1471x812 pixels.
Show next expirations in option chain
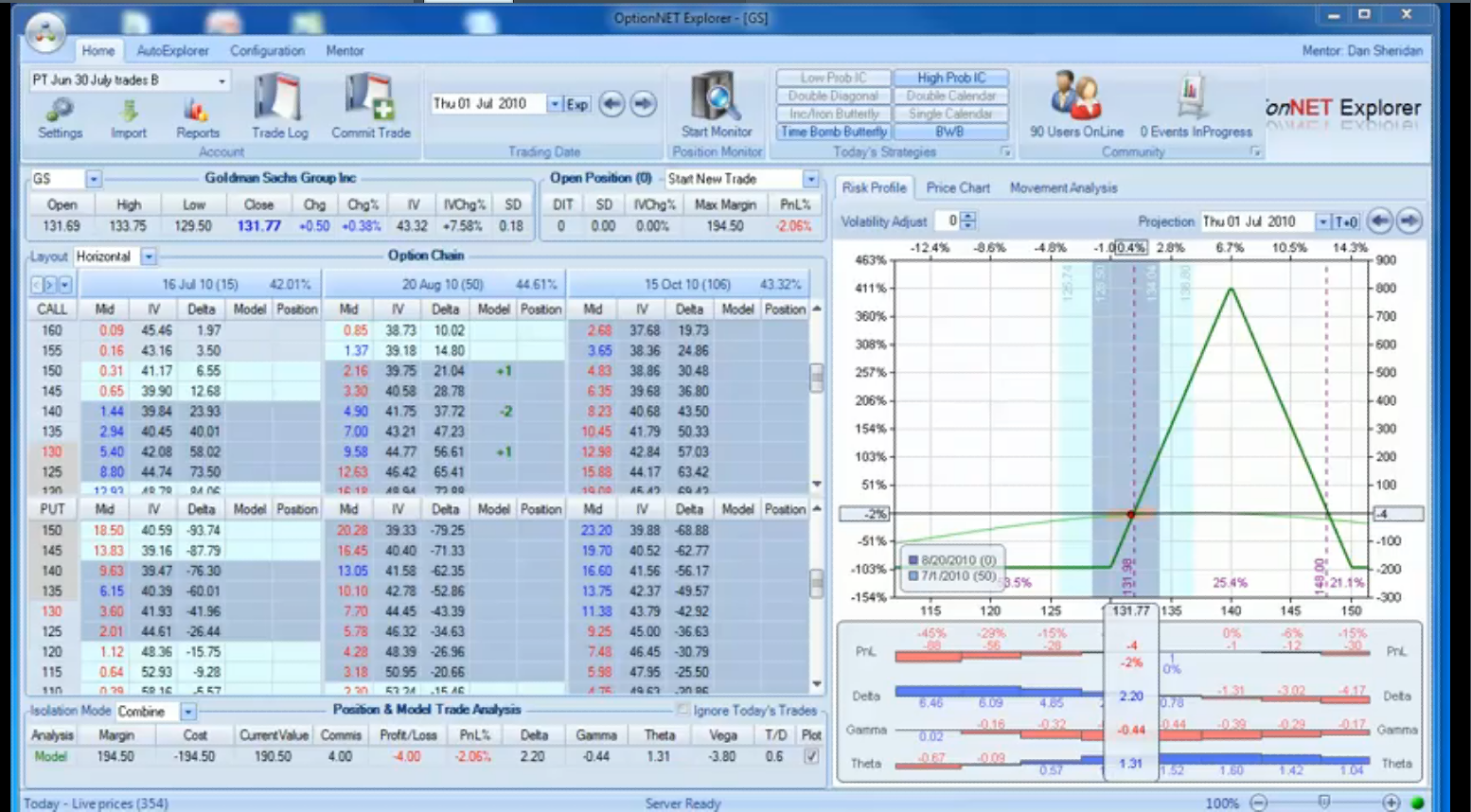click(50, 284)
